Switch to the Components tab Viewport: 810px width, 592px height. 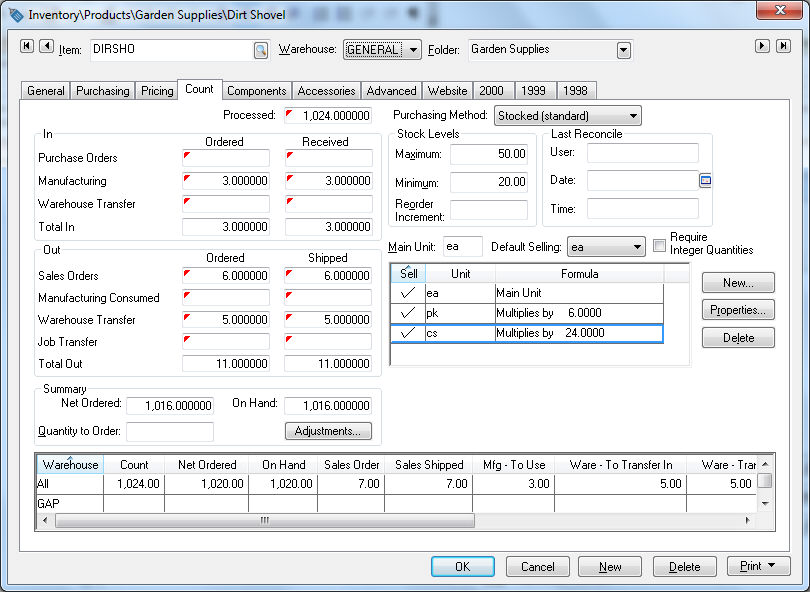coord(256,90)
